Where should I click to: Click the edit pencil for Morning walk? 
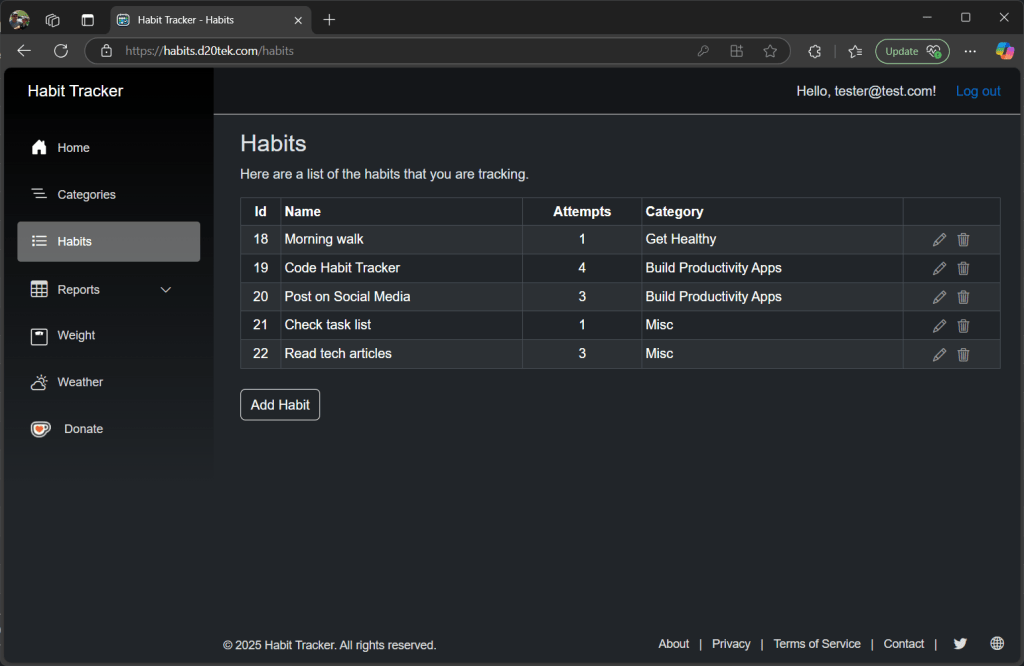pos(939,240)
